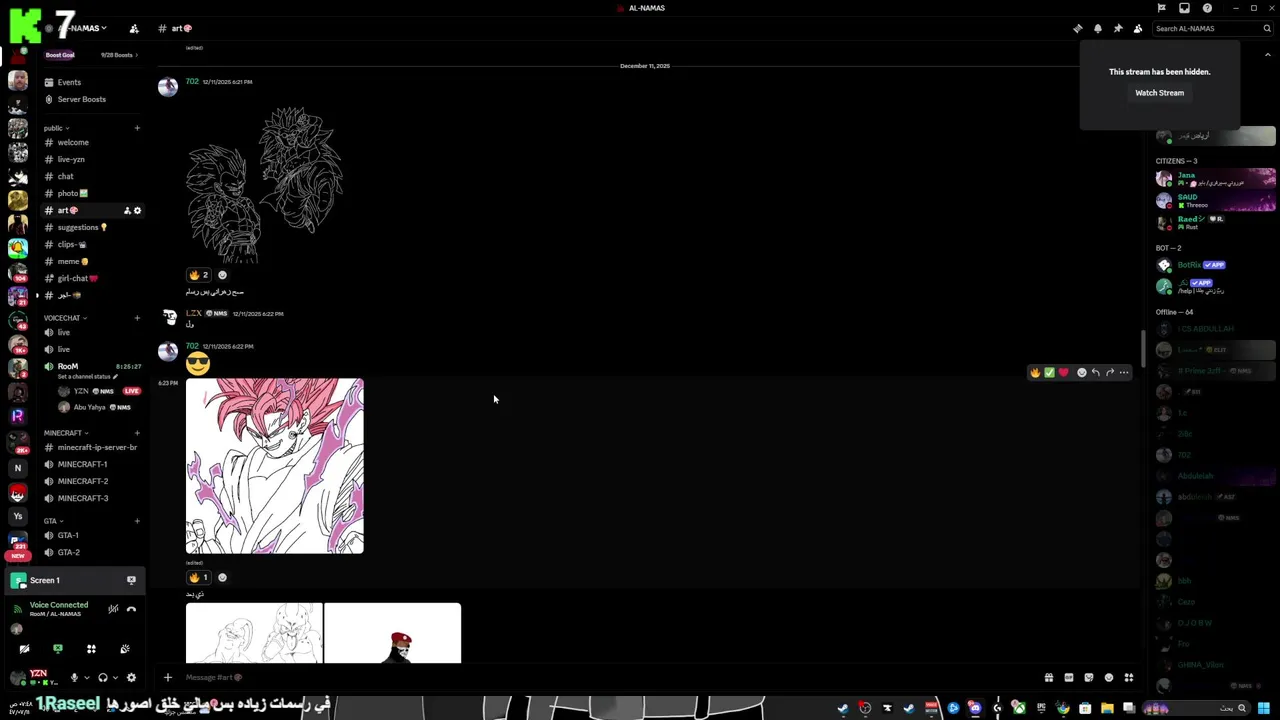The image size is (1280, 720).
Task: Open the More options on hovered message
Action: coord(1124,372)
